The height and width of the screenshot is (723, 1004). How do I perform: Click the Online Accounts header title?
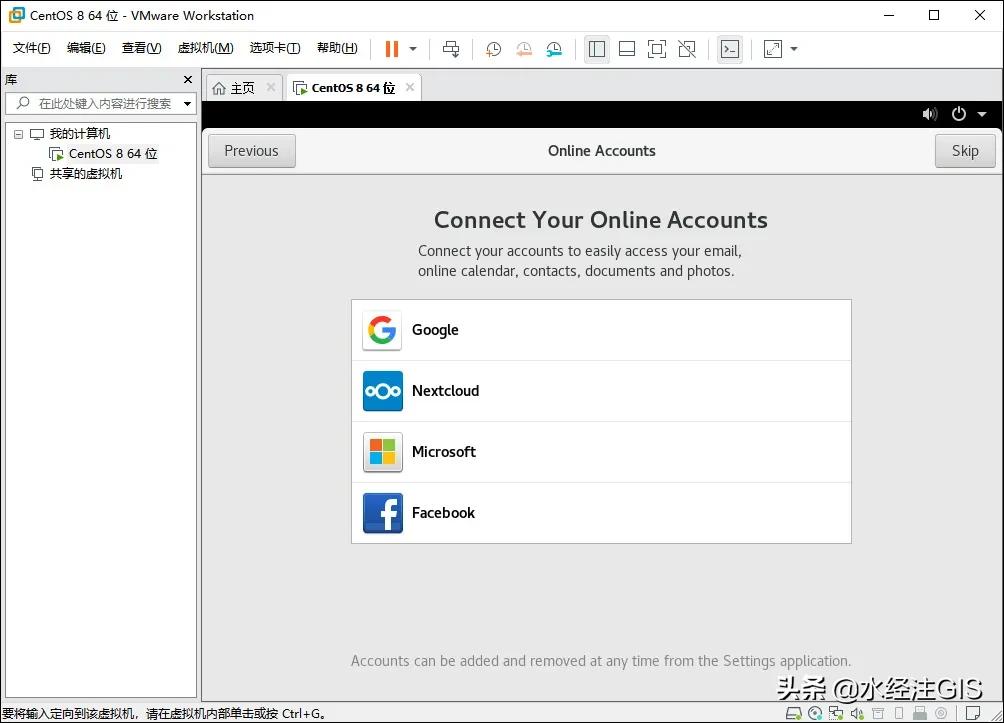[x=601, y=151]
